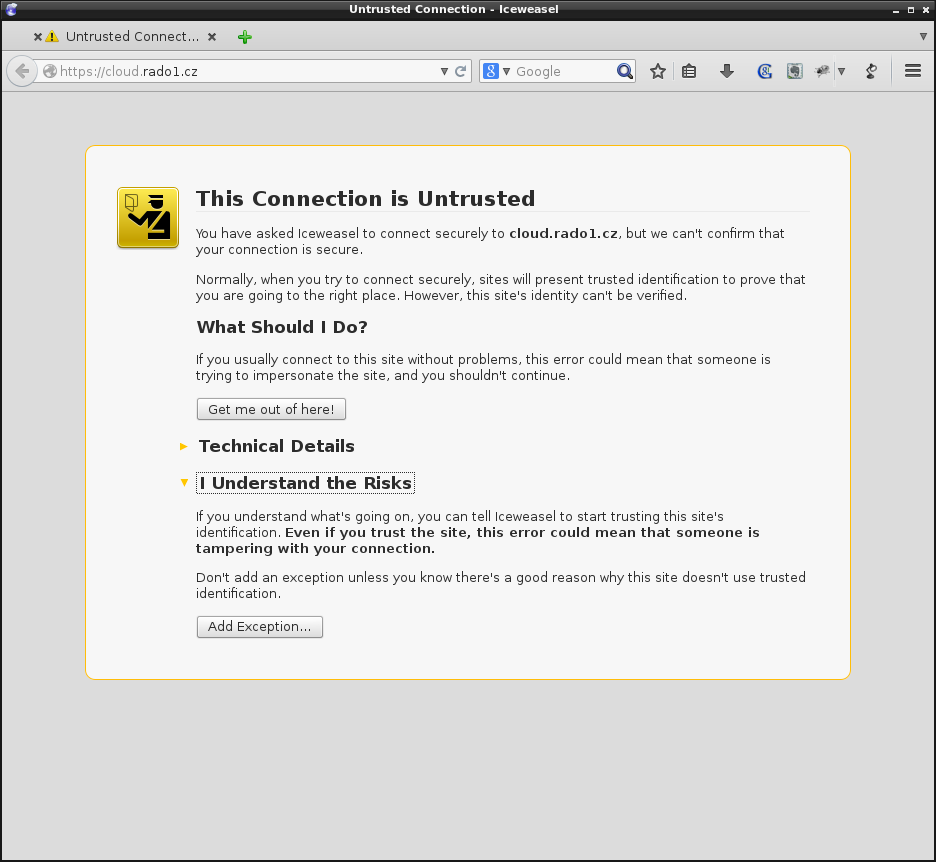
Task: Click the Add Exception... button
Action: 260,627
